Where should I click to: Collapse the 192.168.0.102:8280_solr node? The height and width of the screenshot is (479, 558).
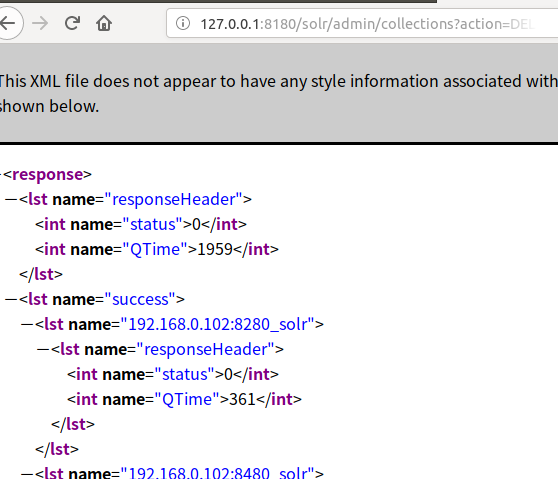coord(27,324)
